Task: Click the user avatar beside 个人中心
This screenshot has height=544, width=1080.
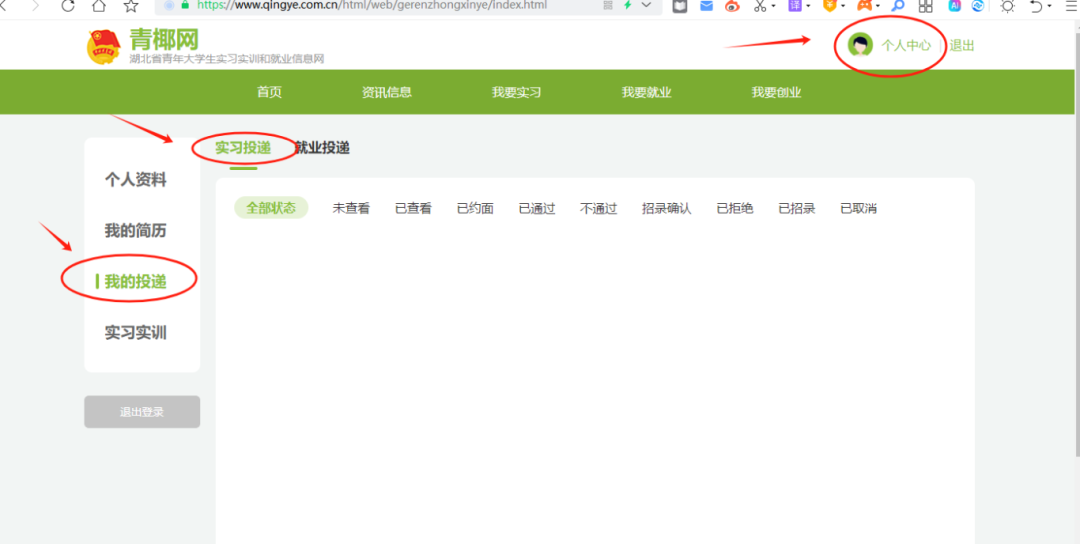Action: pyautogui.click(x=859, y=45)
